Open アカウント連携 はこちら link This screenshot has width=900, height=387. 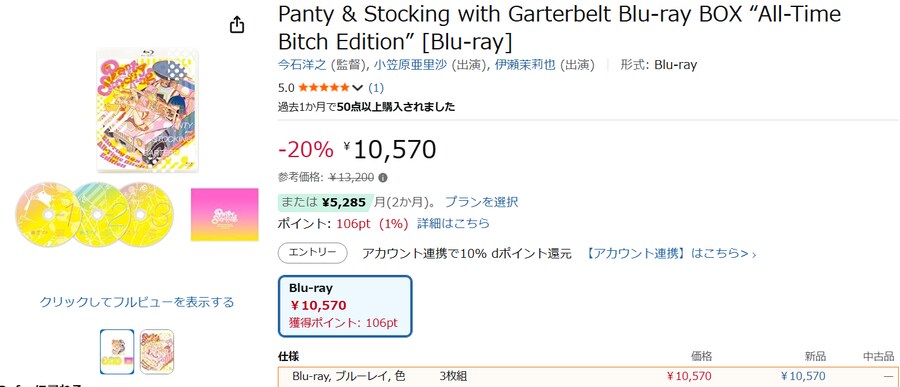671,254
